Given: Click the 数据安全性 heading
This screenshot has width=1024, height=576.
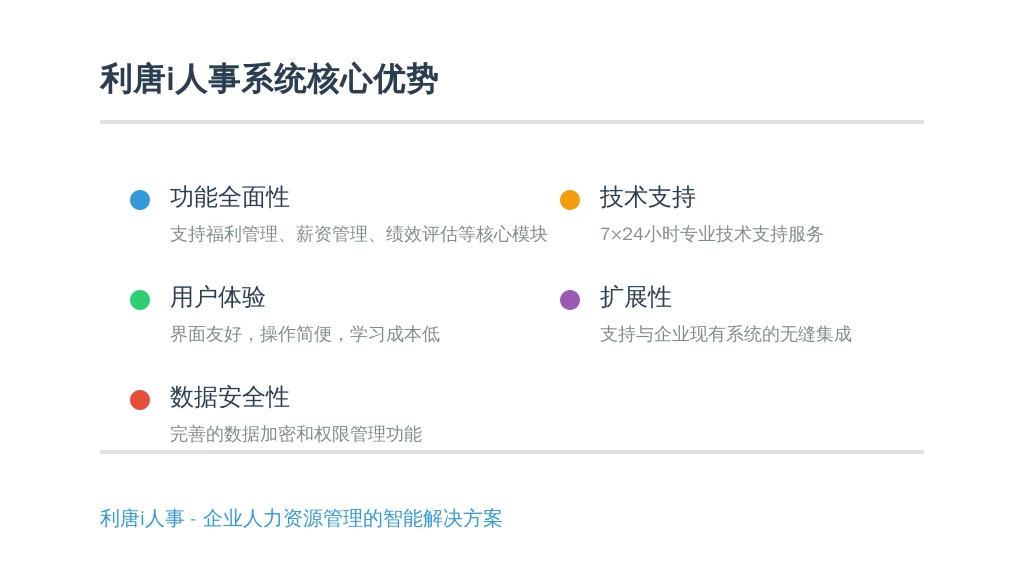Looking at the screenshot, I should point(229,397).
